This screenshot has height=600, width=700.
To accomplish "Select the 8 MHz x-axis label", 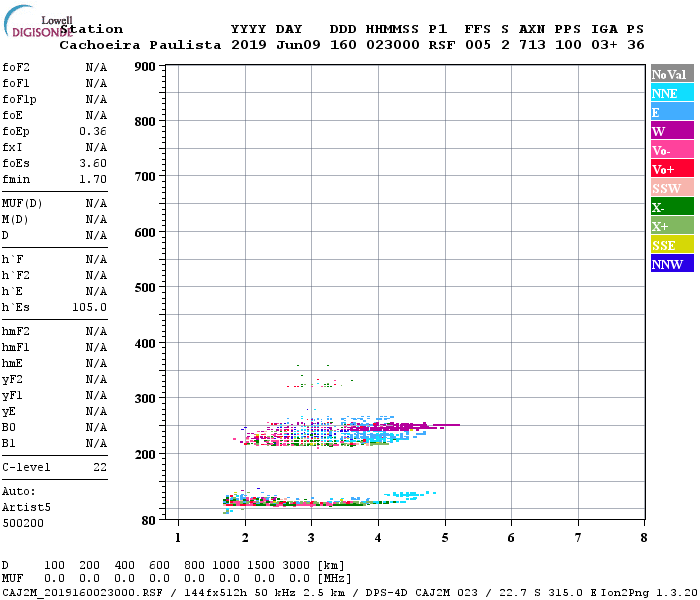I will point(643,538).
